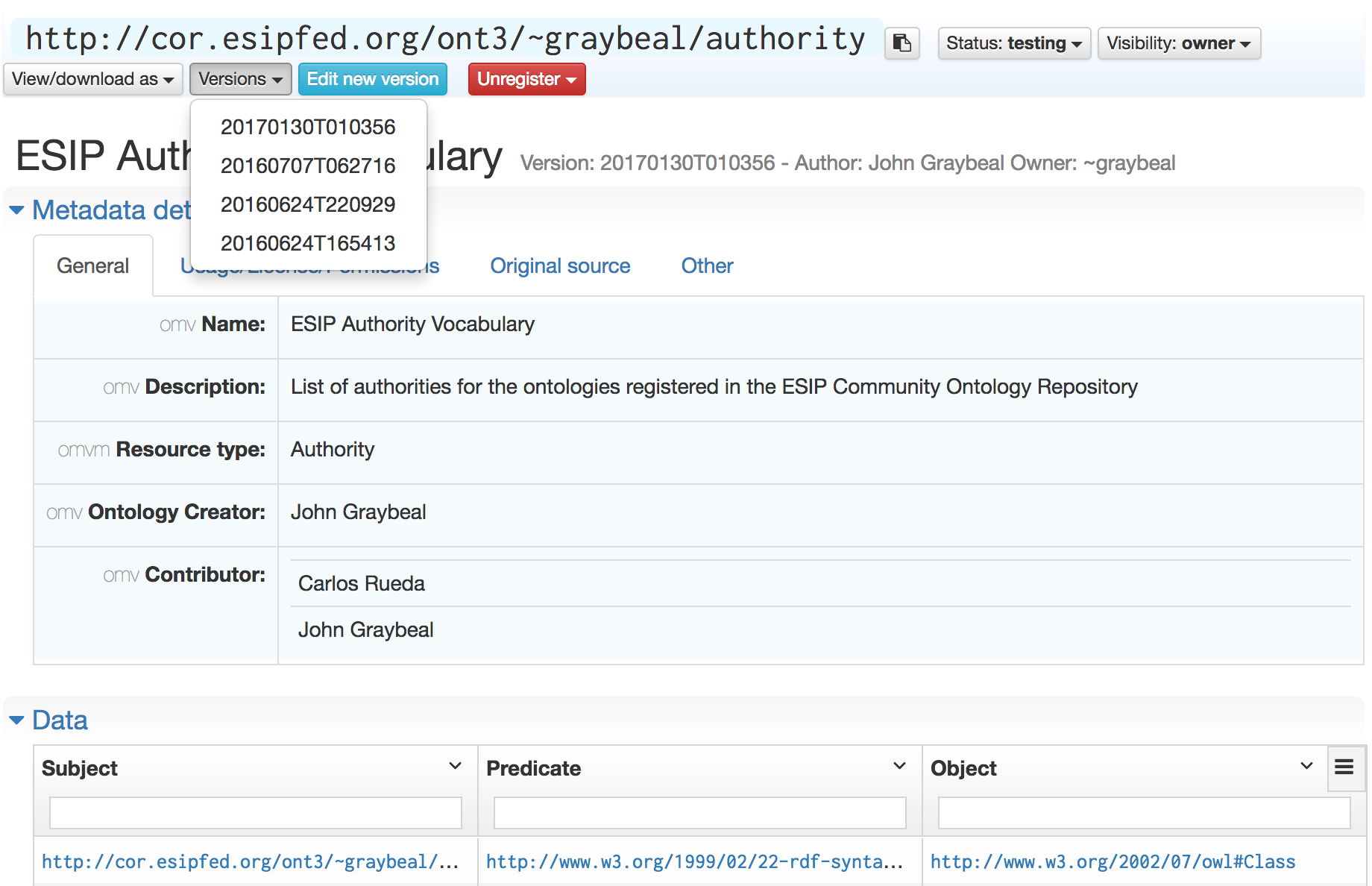Click the Subject column header

pyautogui.click(x=80, y=768)
